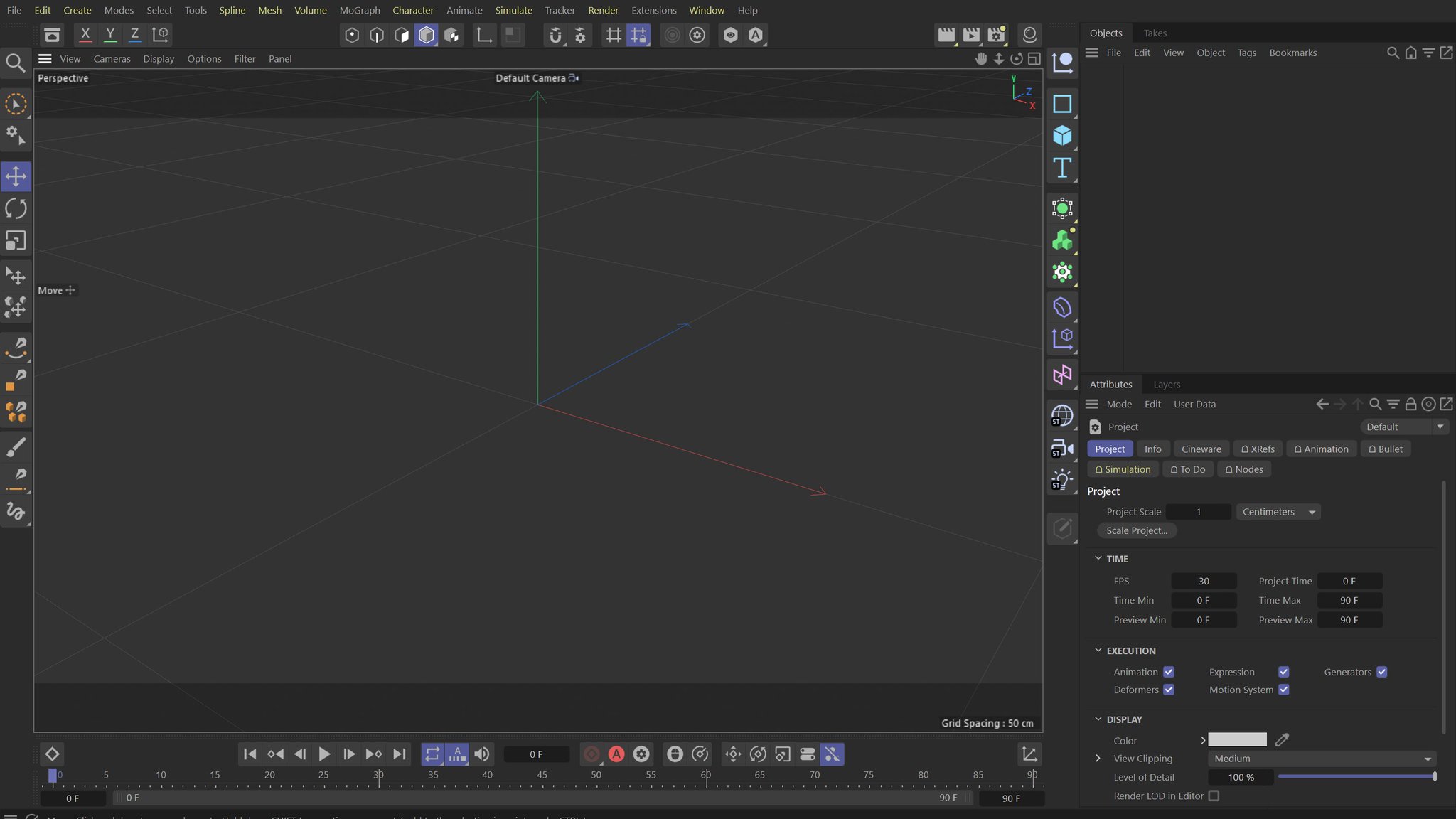Viewport: 1456px width, 819px height.
Task: Click the Scale Project... button
Action: [x=1136, y=530]
